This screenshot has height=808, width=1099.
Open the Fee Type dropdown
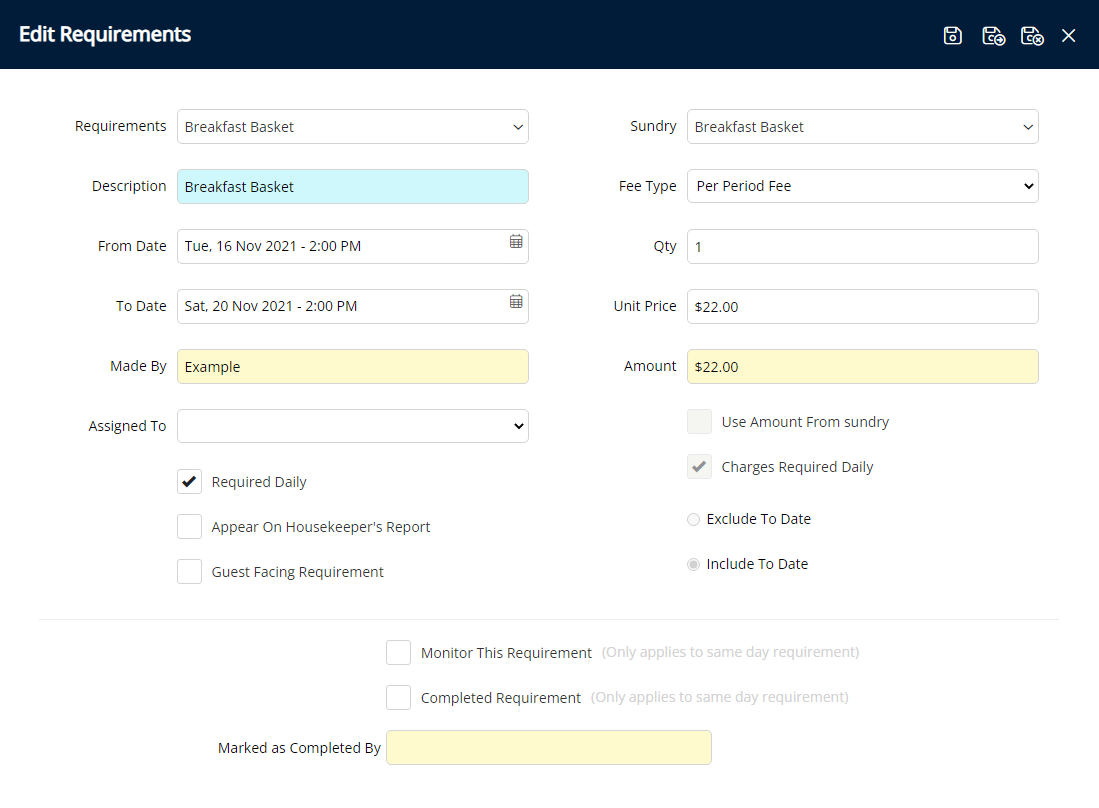(x=863, y=186)
